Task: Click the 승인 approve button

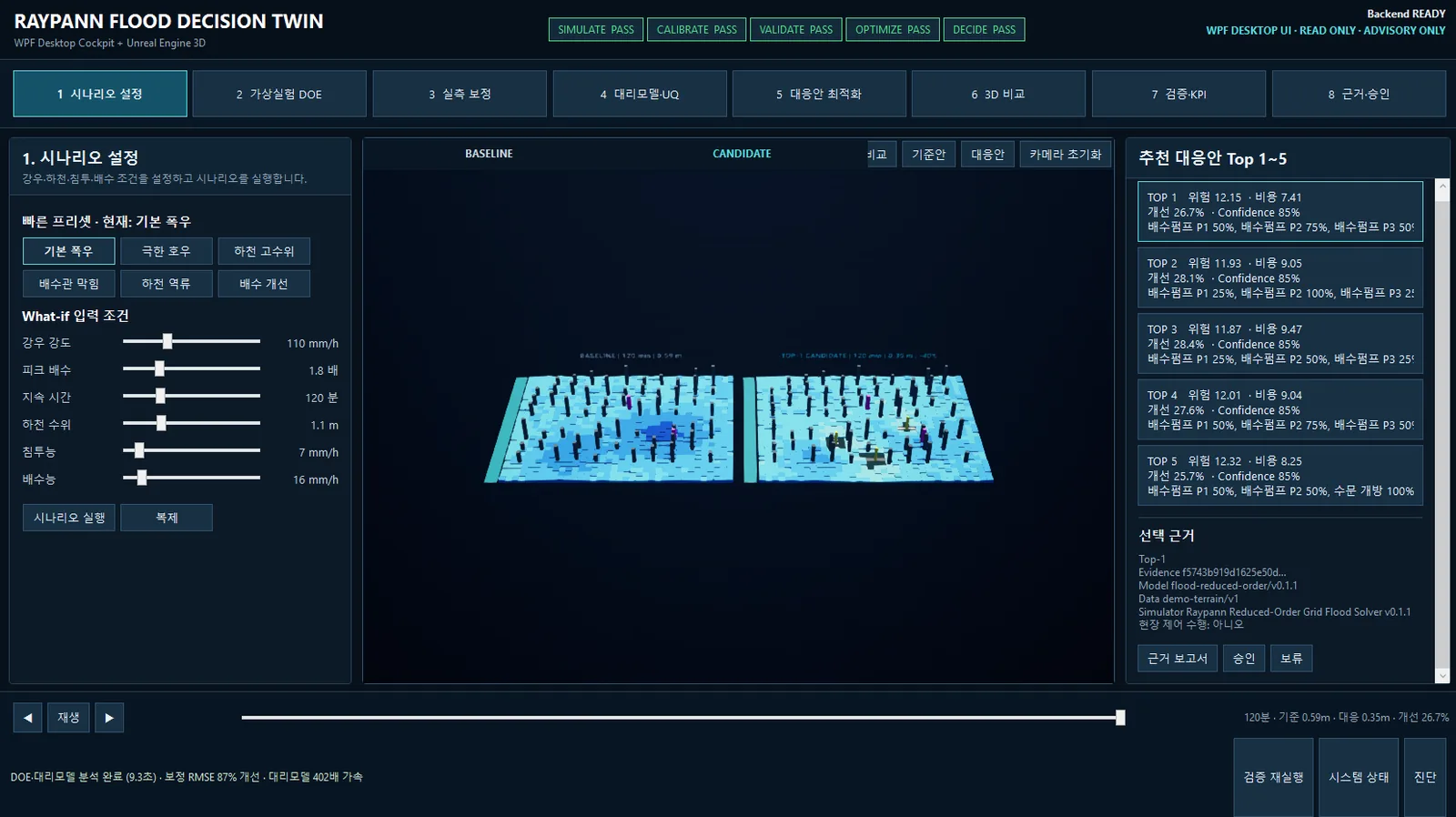Action: 1244,659
